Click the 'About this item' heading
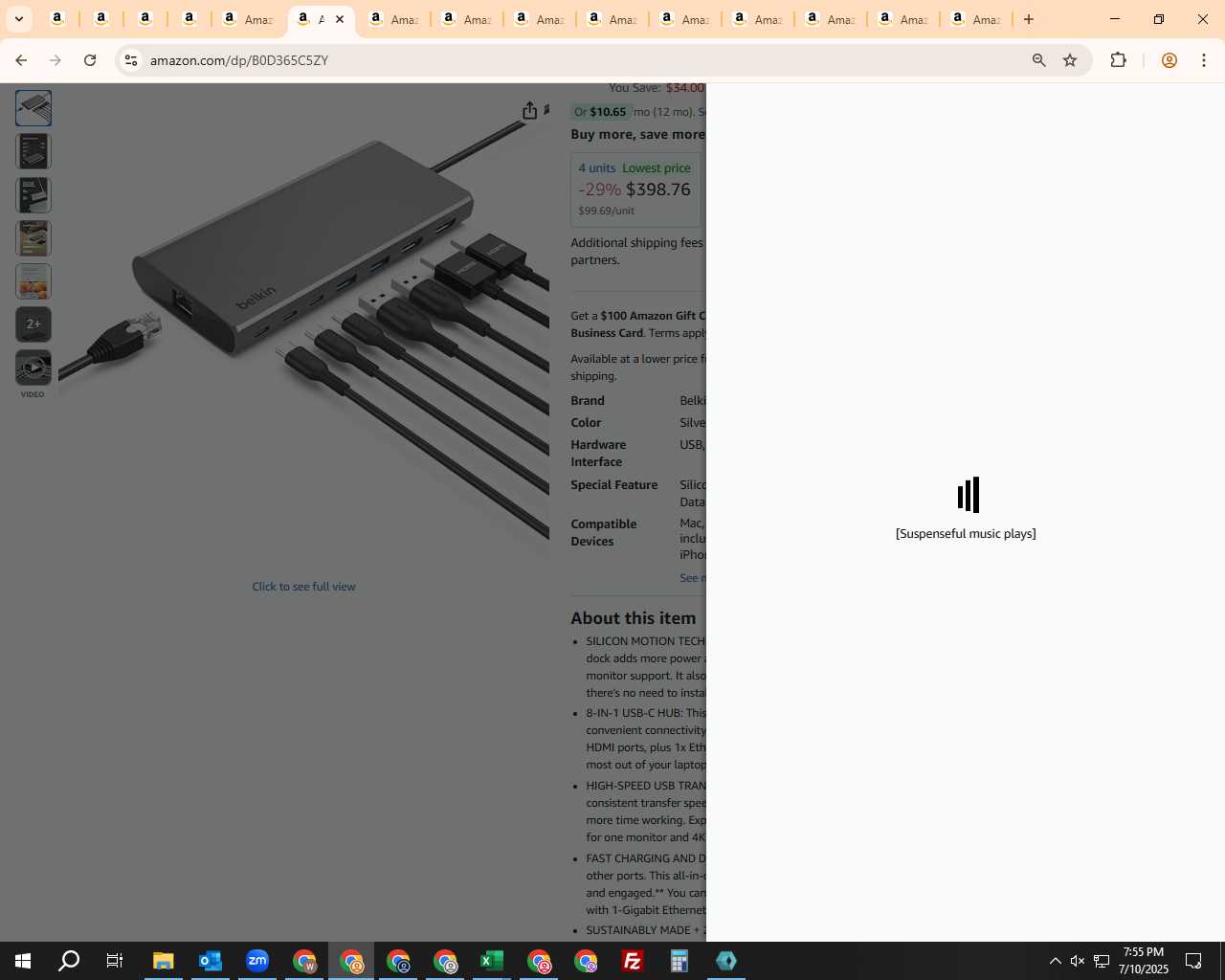 click(x=634, y=618)
